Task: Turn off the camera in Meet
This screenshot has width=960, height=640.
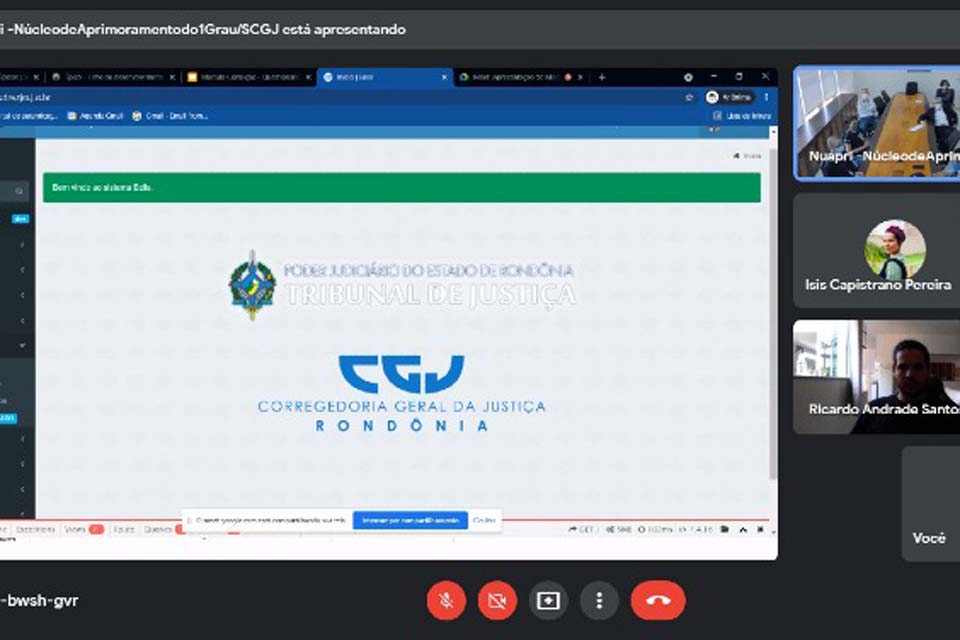Action: [x=497, y=600]
